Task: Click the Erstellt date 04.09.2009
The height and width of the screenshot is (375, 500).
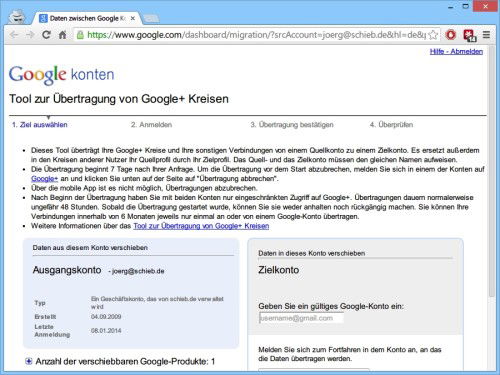Action: (x=106, y=317)
